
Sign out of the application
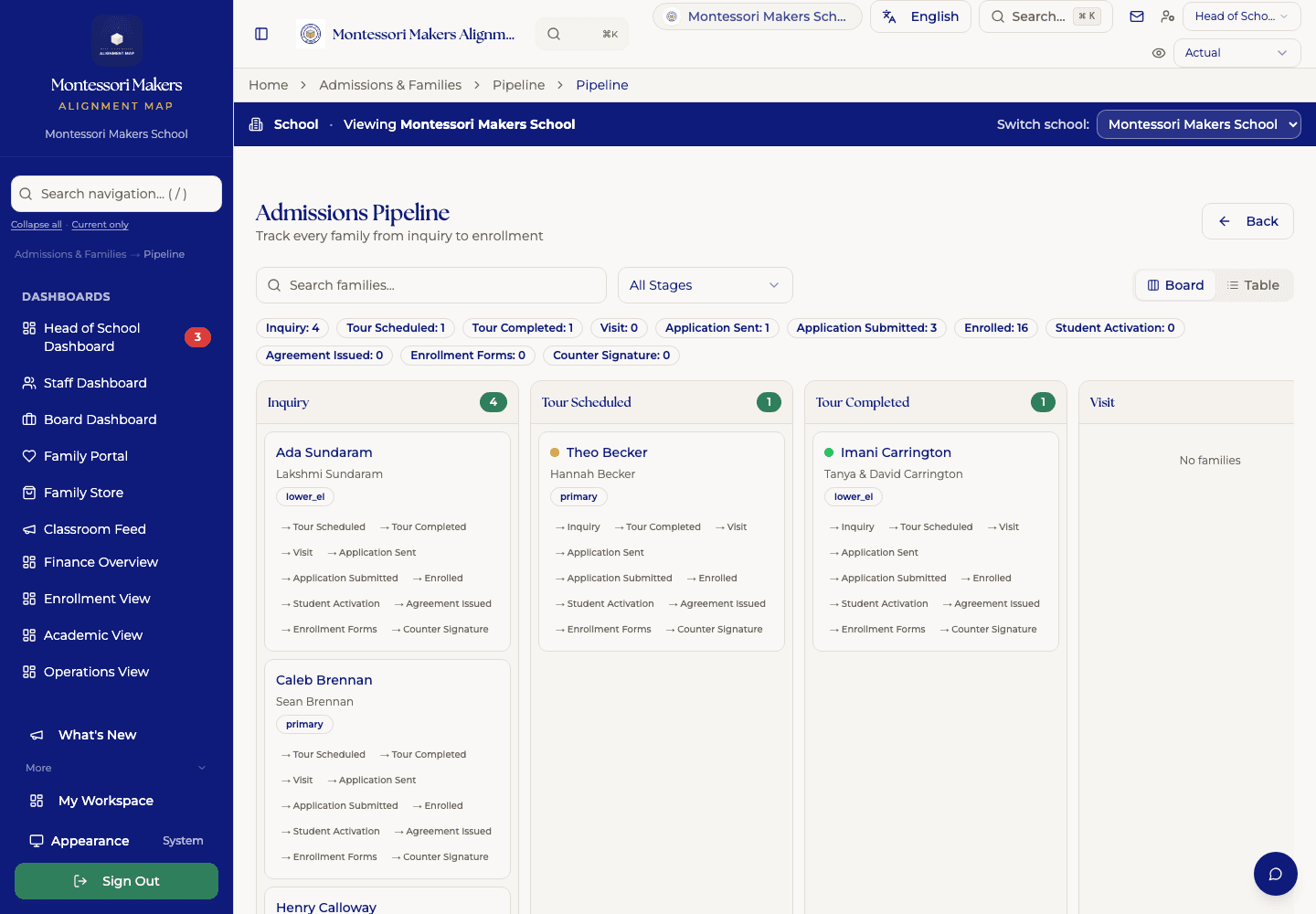116,881
